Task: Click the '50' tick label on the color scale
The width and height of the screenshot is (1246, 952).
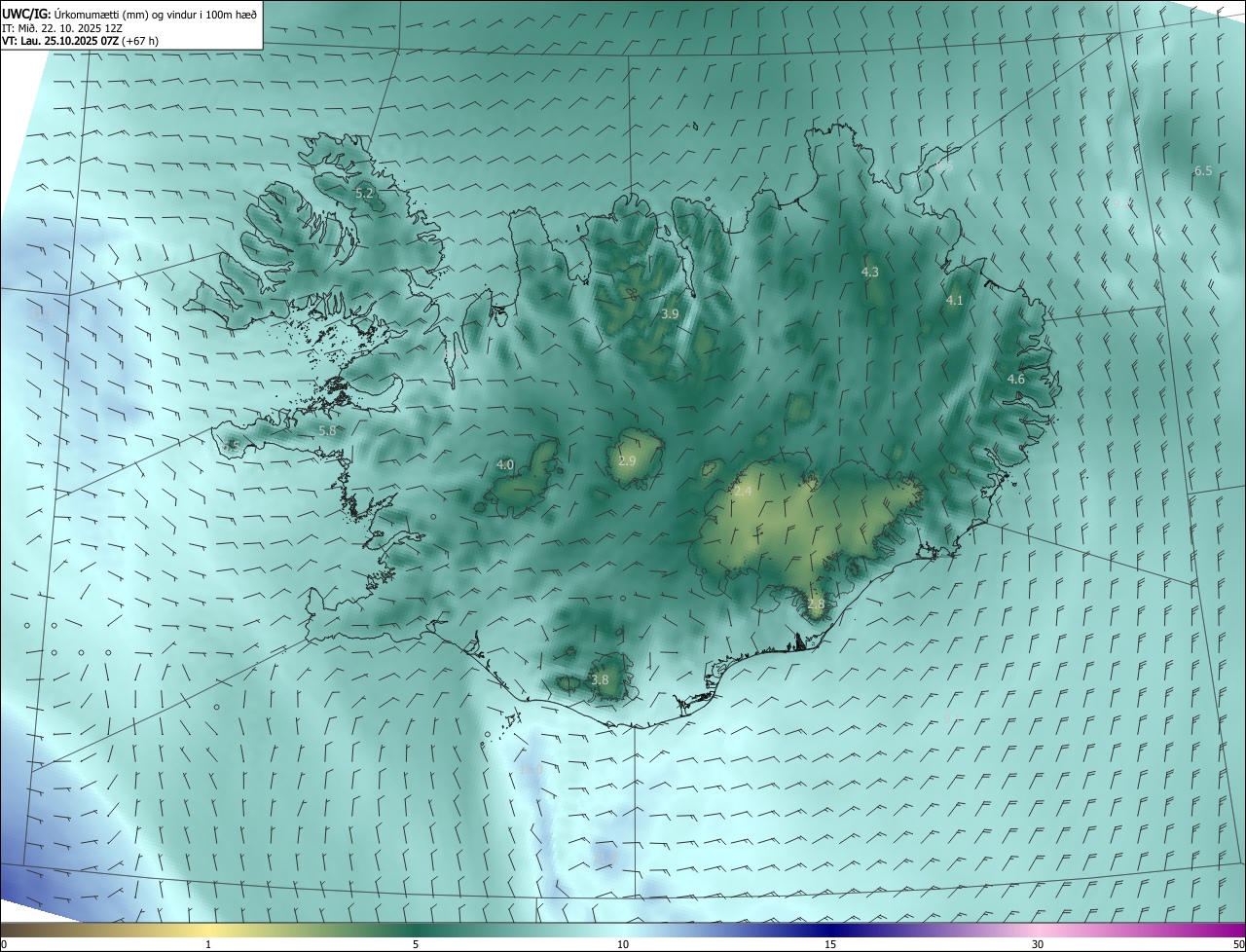Action: pos(1238,945)
